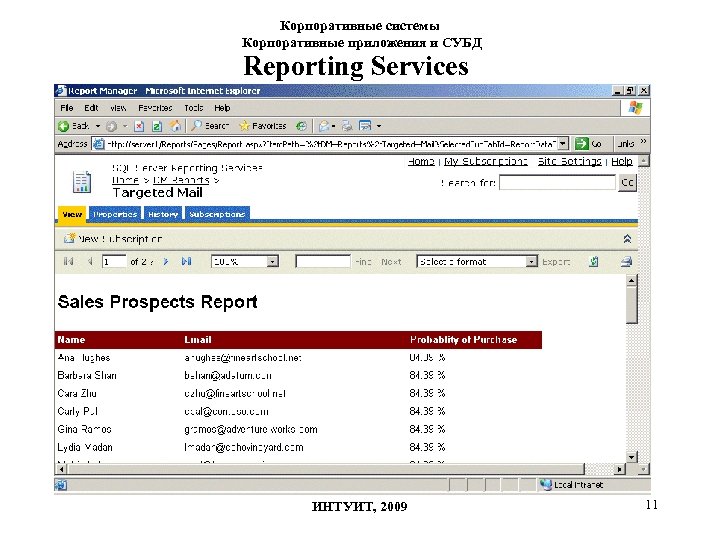Open the Select a format dropdown
This screenshot has width=720, height=540.
531,262
